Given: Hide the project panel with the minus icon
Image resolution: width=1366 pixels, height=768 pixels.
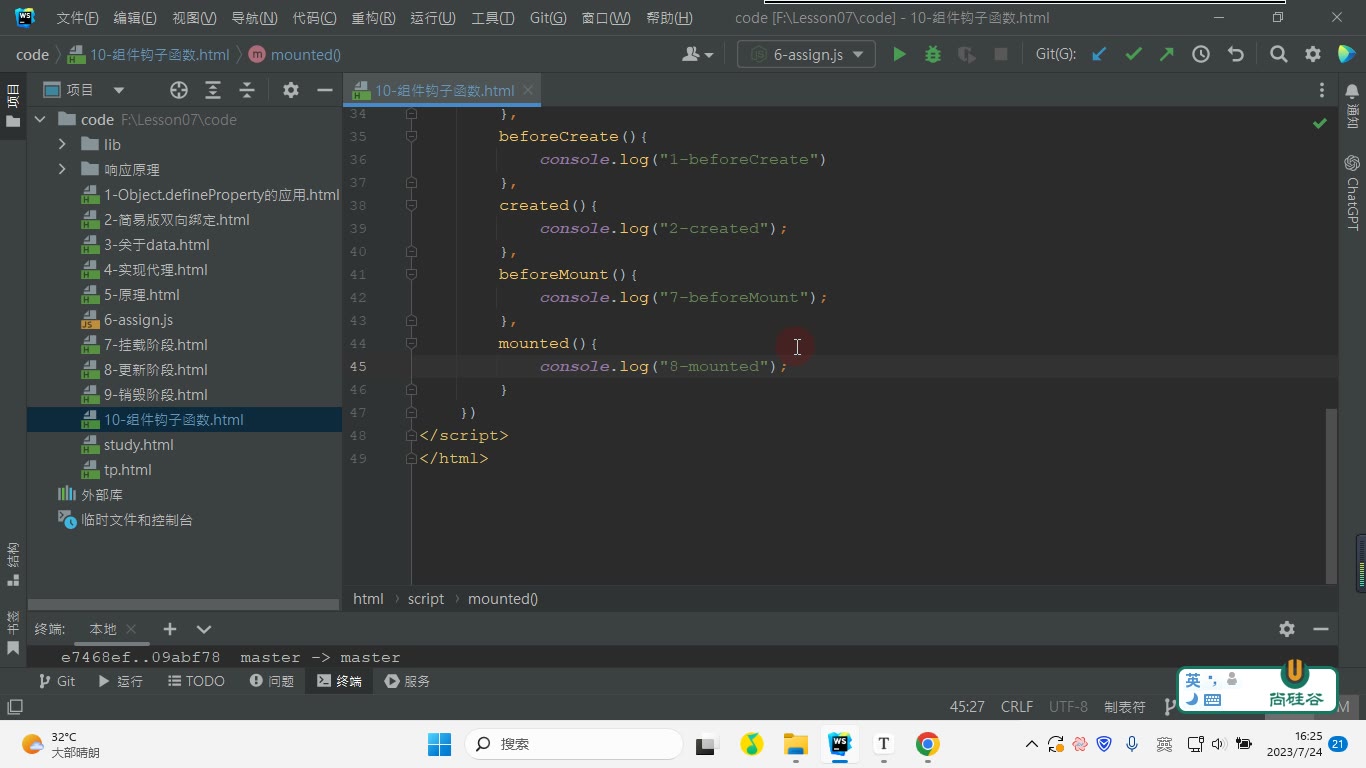Looking at the screenshot, I should click(324, 90).
